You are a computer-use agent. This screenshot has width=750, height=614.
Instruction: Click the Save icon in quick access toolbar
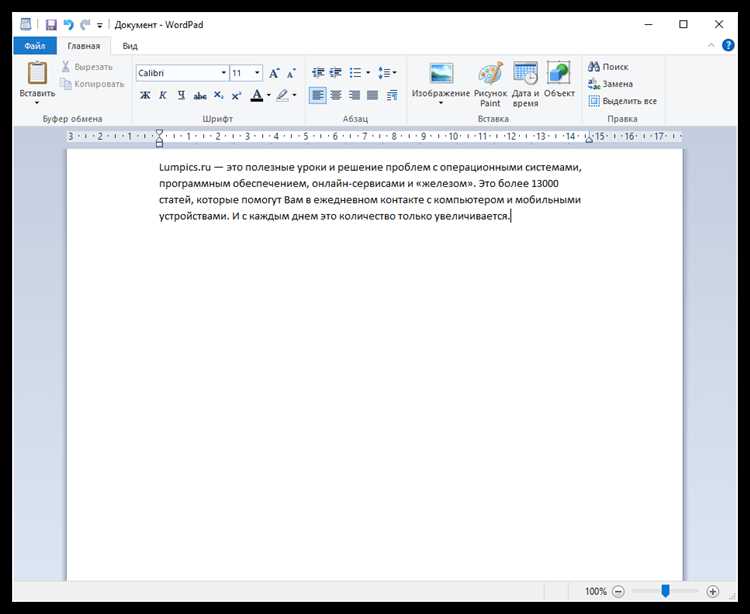tap(51, 25)
